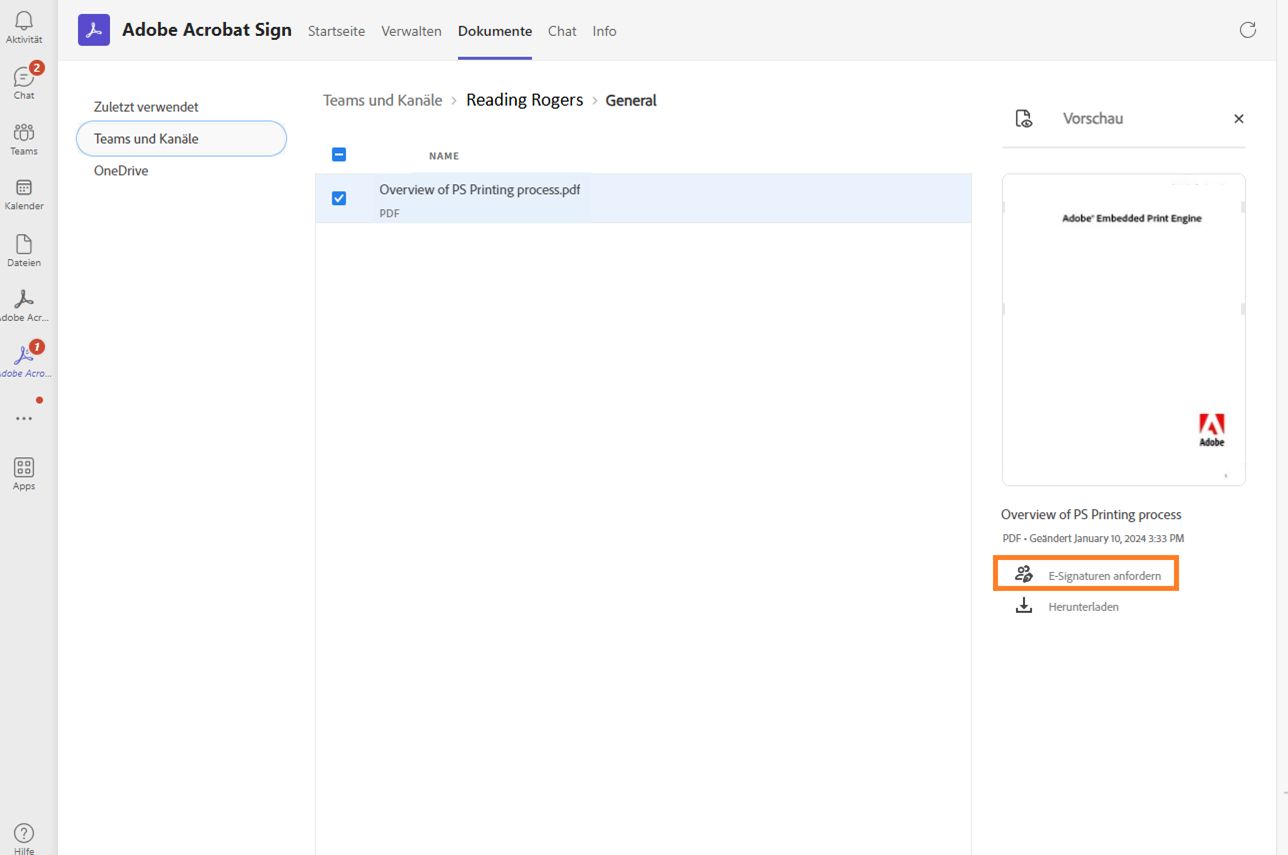Viewport: 1288px width, 855px height.
Task: Select Teams und Kanäle in left list
Action: click(181, 139)
